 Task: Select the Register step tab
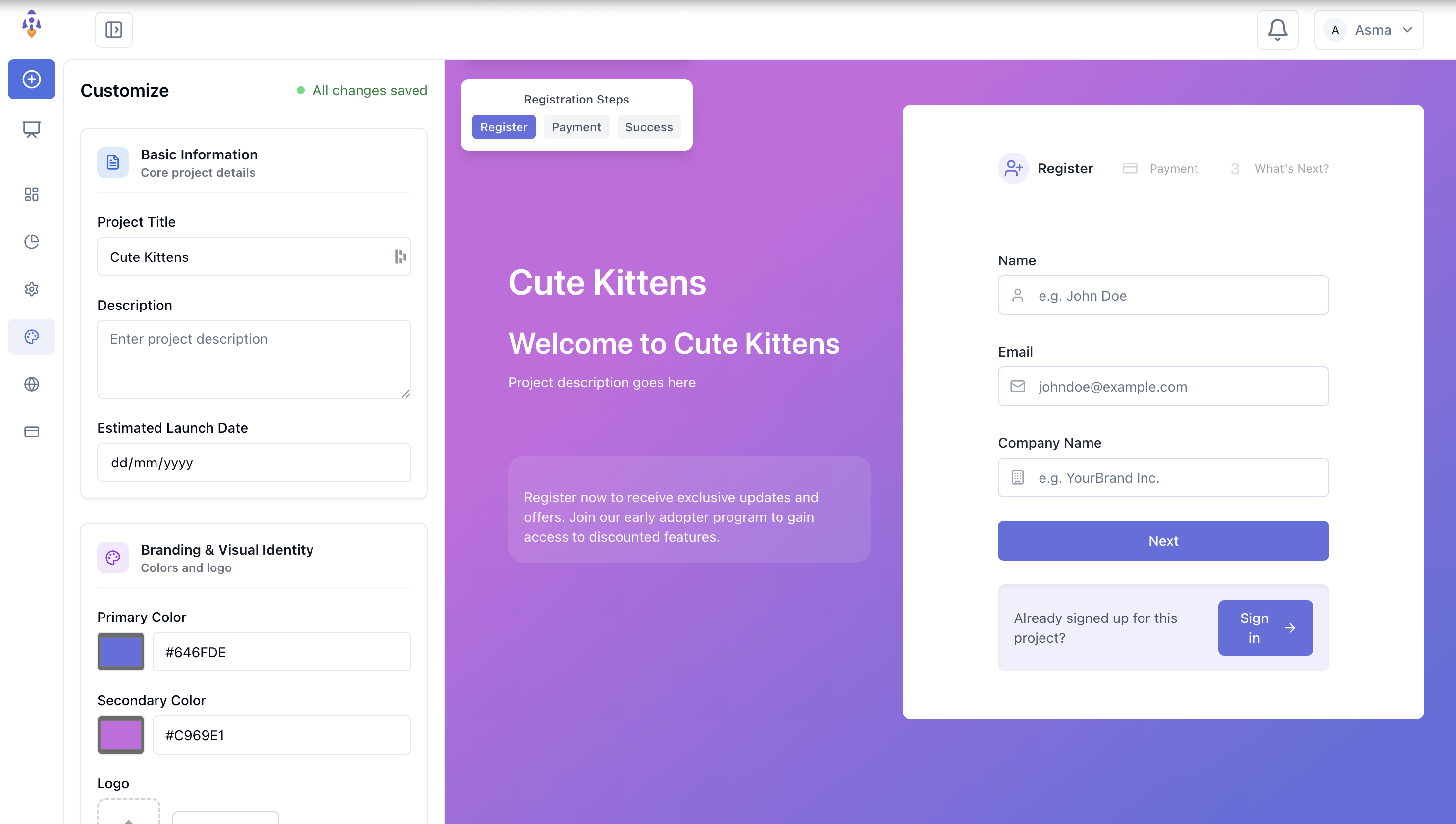pos(504,127)
